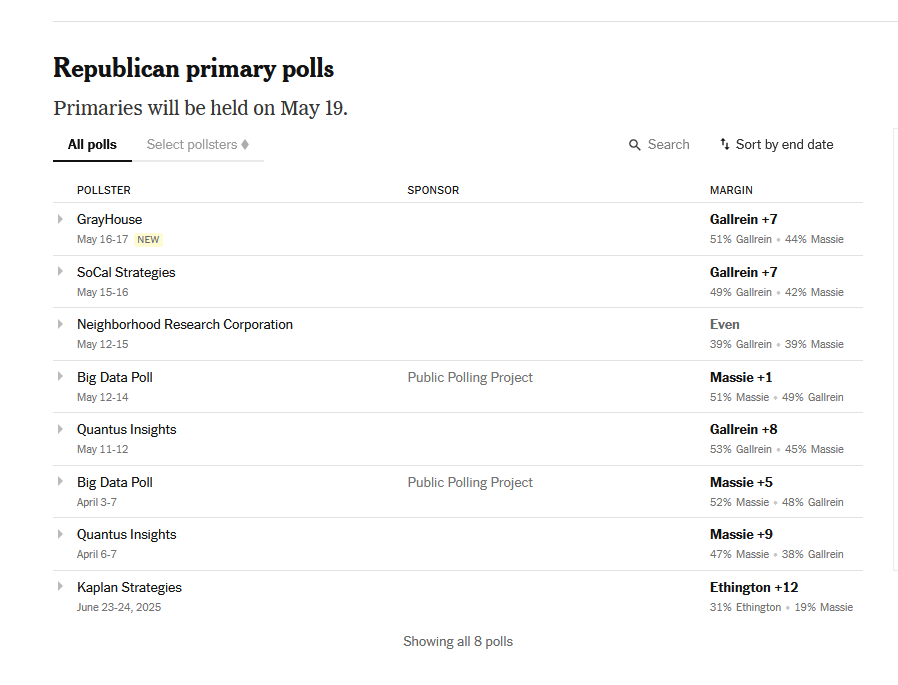Switch to the All polls tab
The height and width of the screenshot is (685, 898).
tap(92, 145)
